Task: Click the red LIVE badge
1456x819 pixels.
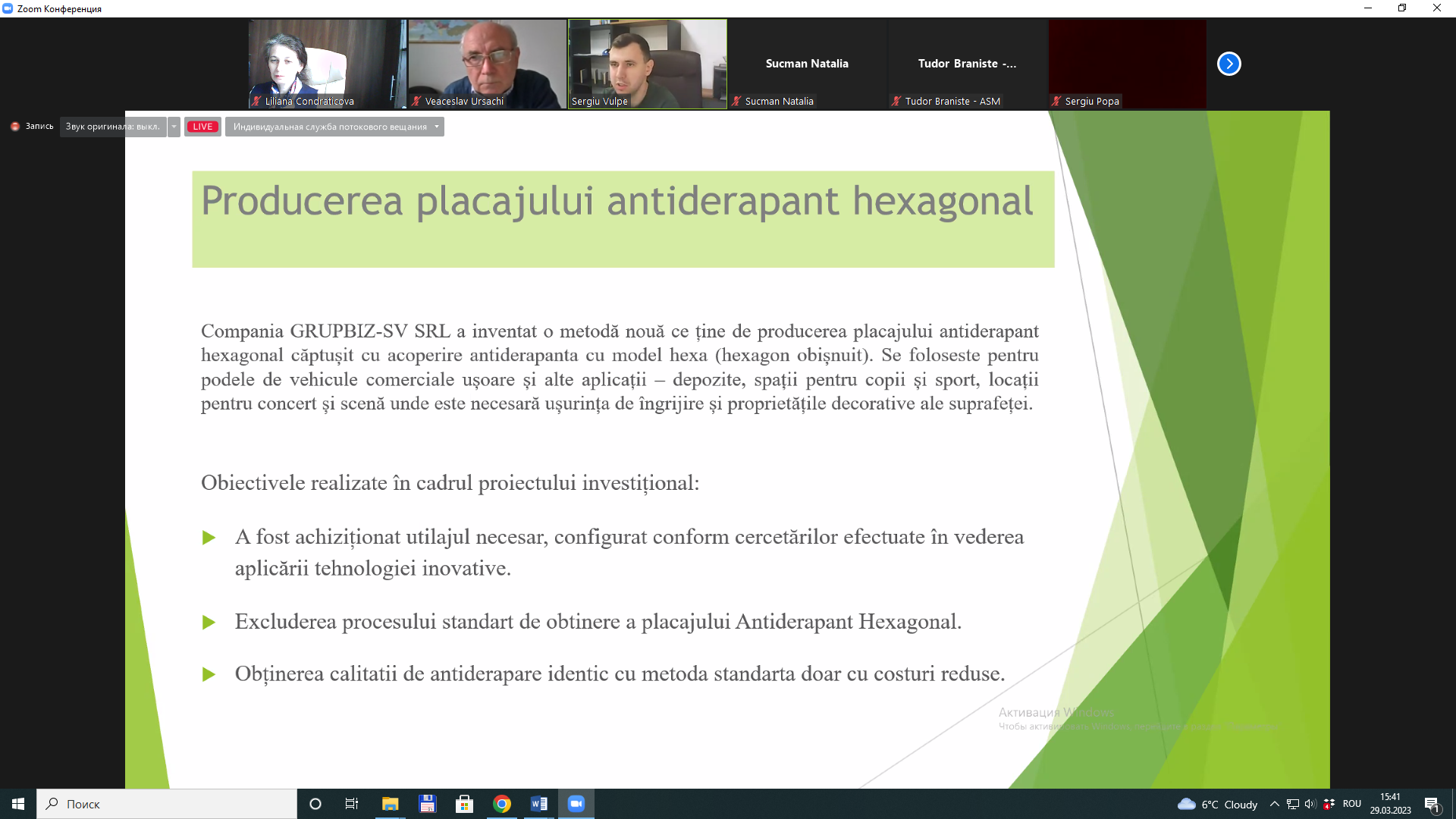Action: 202,127
